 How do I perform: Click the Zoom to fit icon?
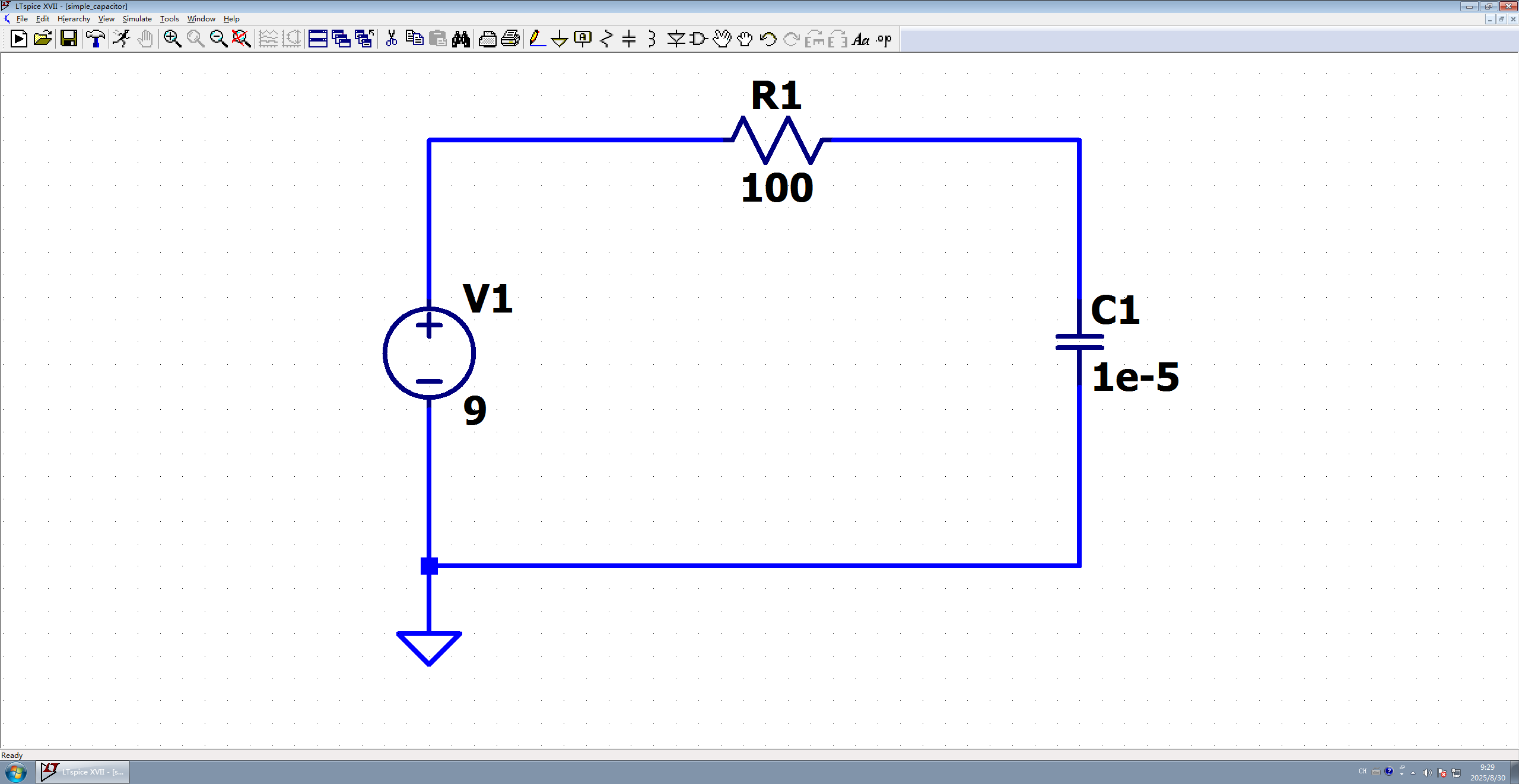[241, 39]
